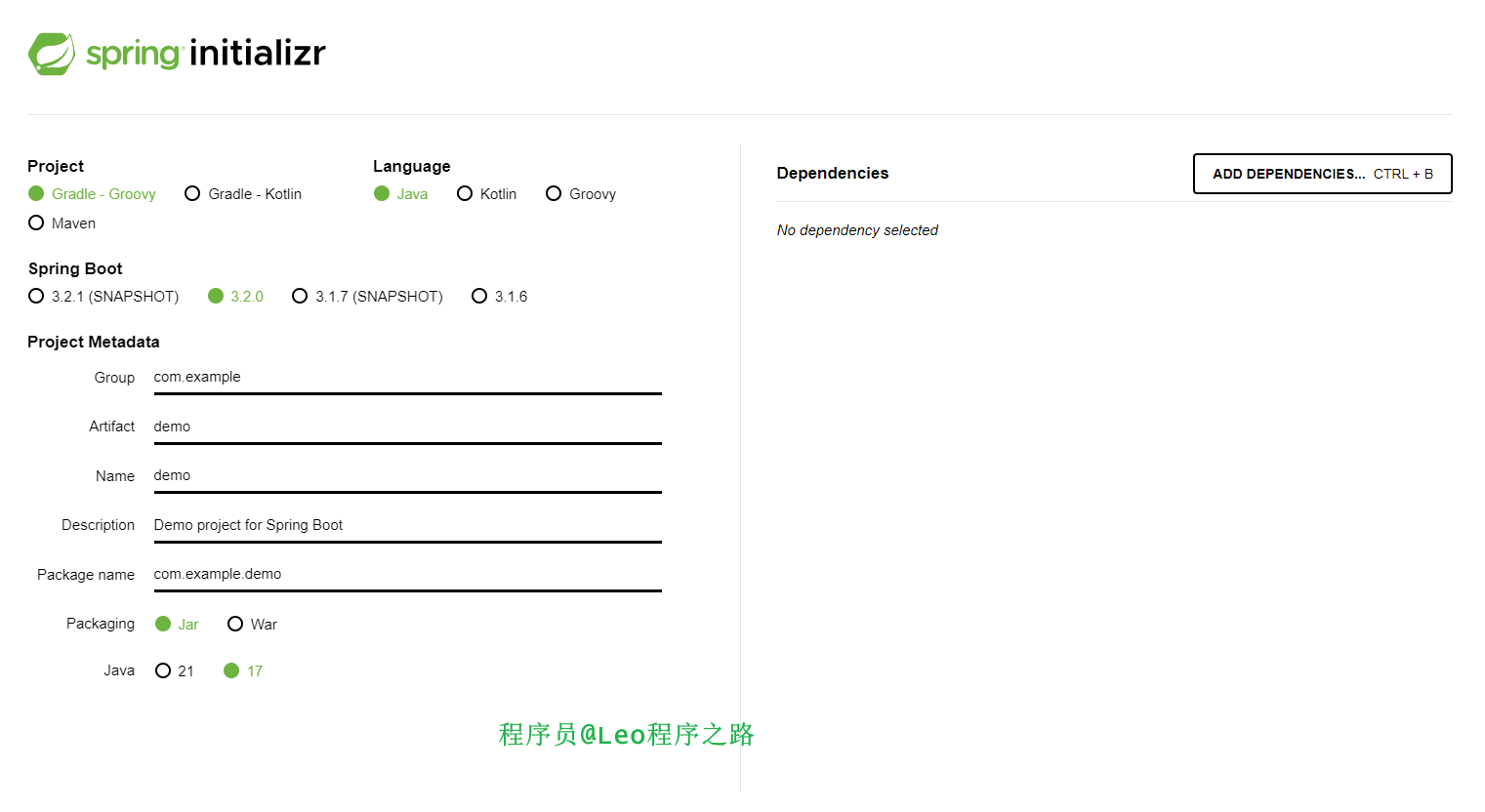Click the Group label

pos(114,378)
